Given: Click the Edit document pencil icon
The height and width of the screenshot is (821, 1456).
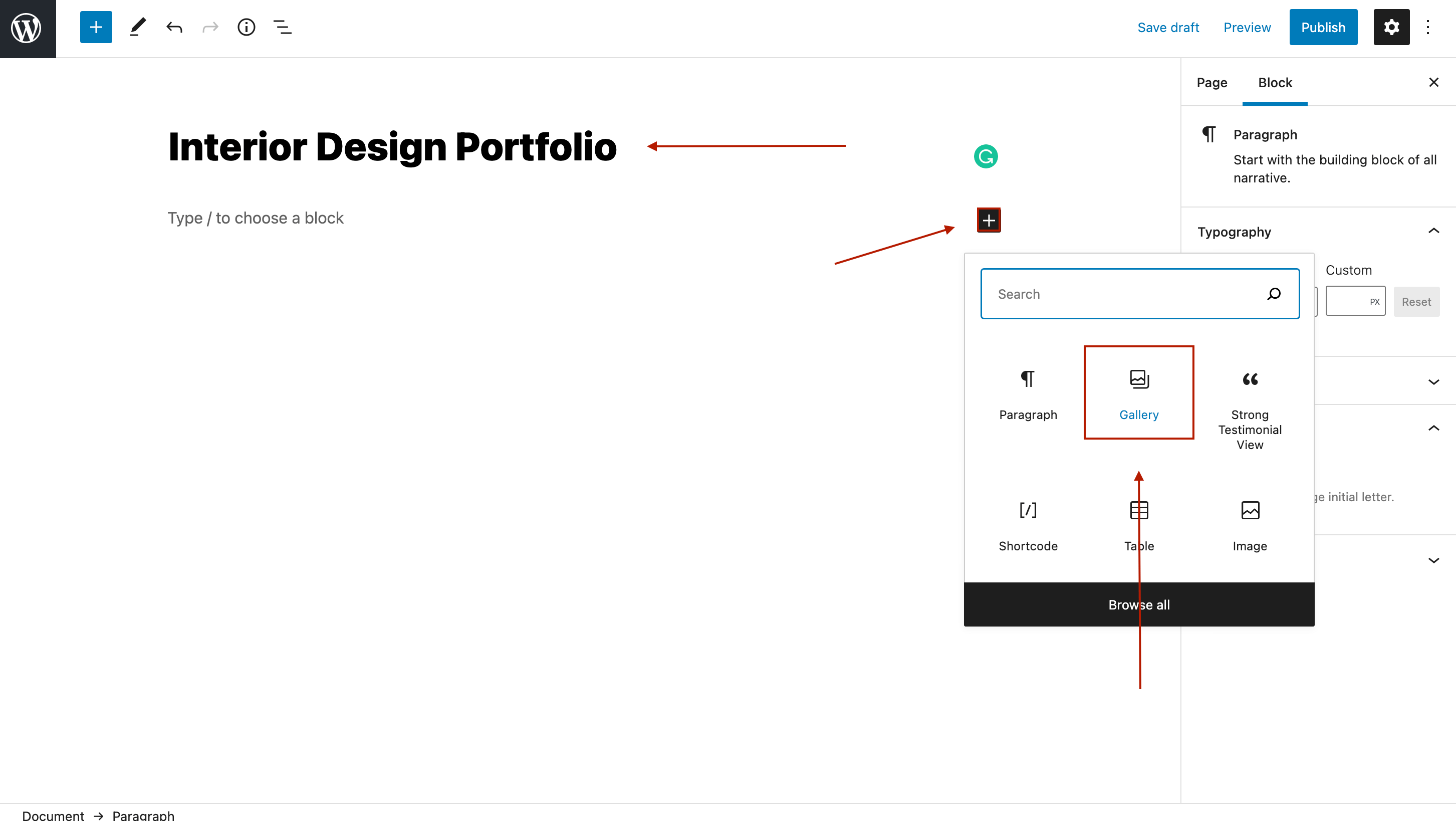Looking at the screenshot, I should (x=137, y=27).
